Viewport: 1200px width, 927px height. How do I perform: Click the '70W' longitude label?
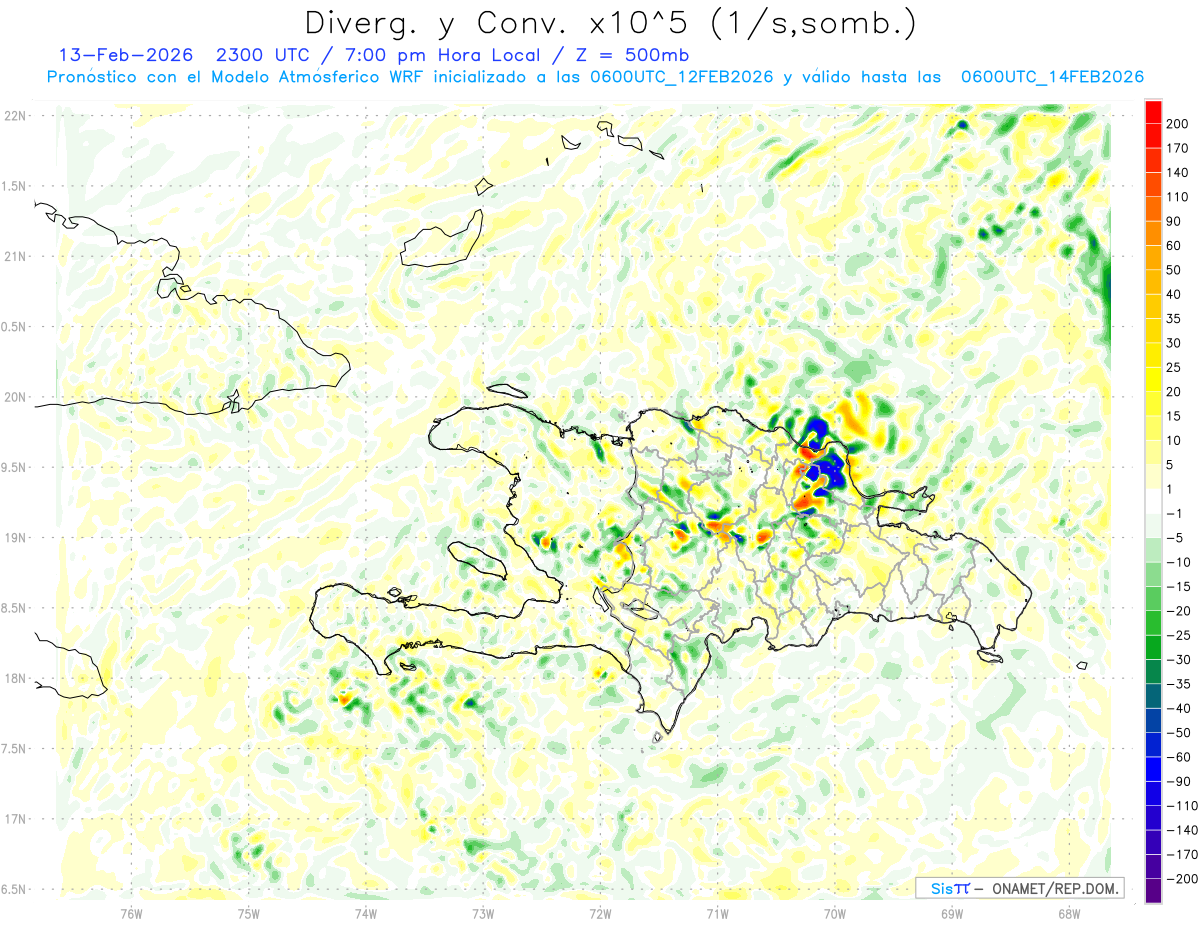(x=835, y=913)
